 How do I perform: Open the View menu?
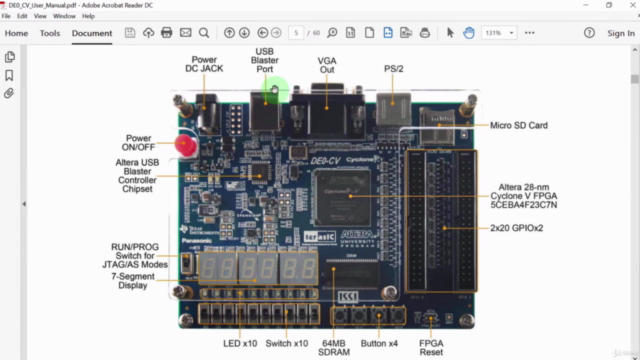point(40,16)
